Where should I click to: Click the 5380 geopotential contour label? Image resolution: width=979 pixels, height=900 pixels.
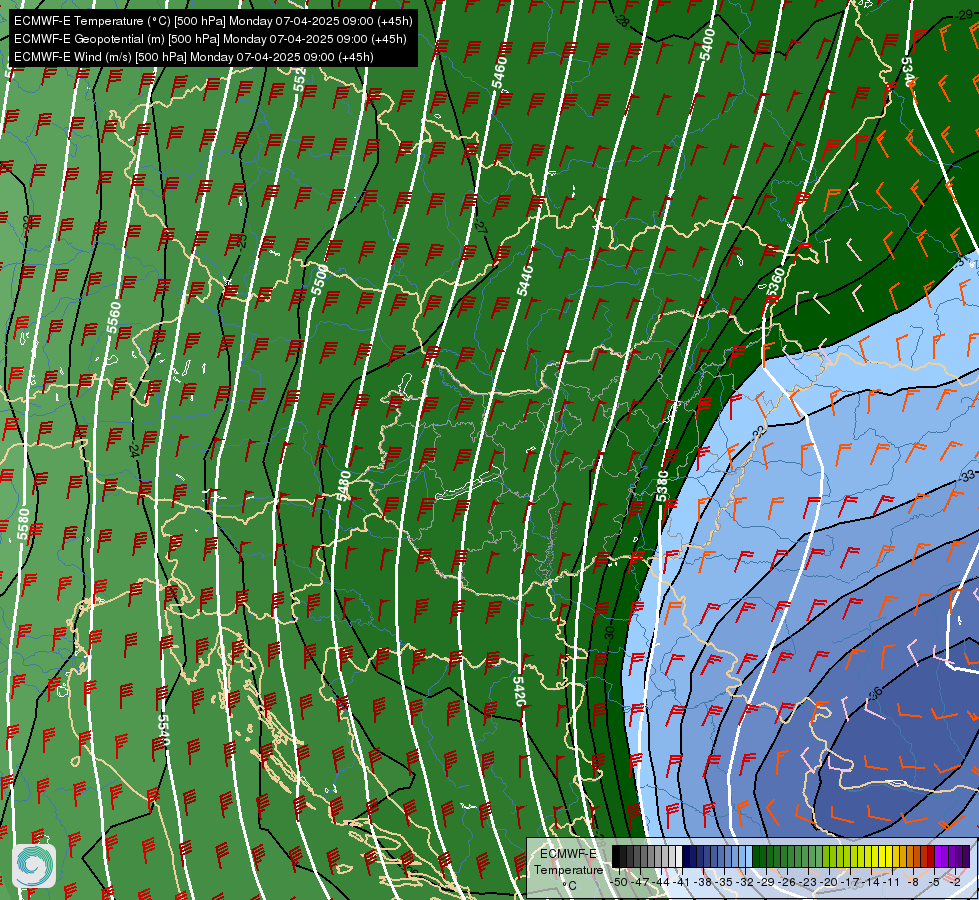point(662,486)
